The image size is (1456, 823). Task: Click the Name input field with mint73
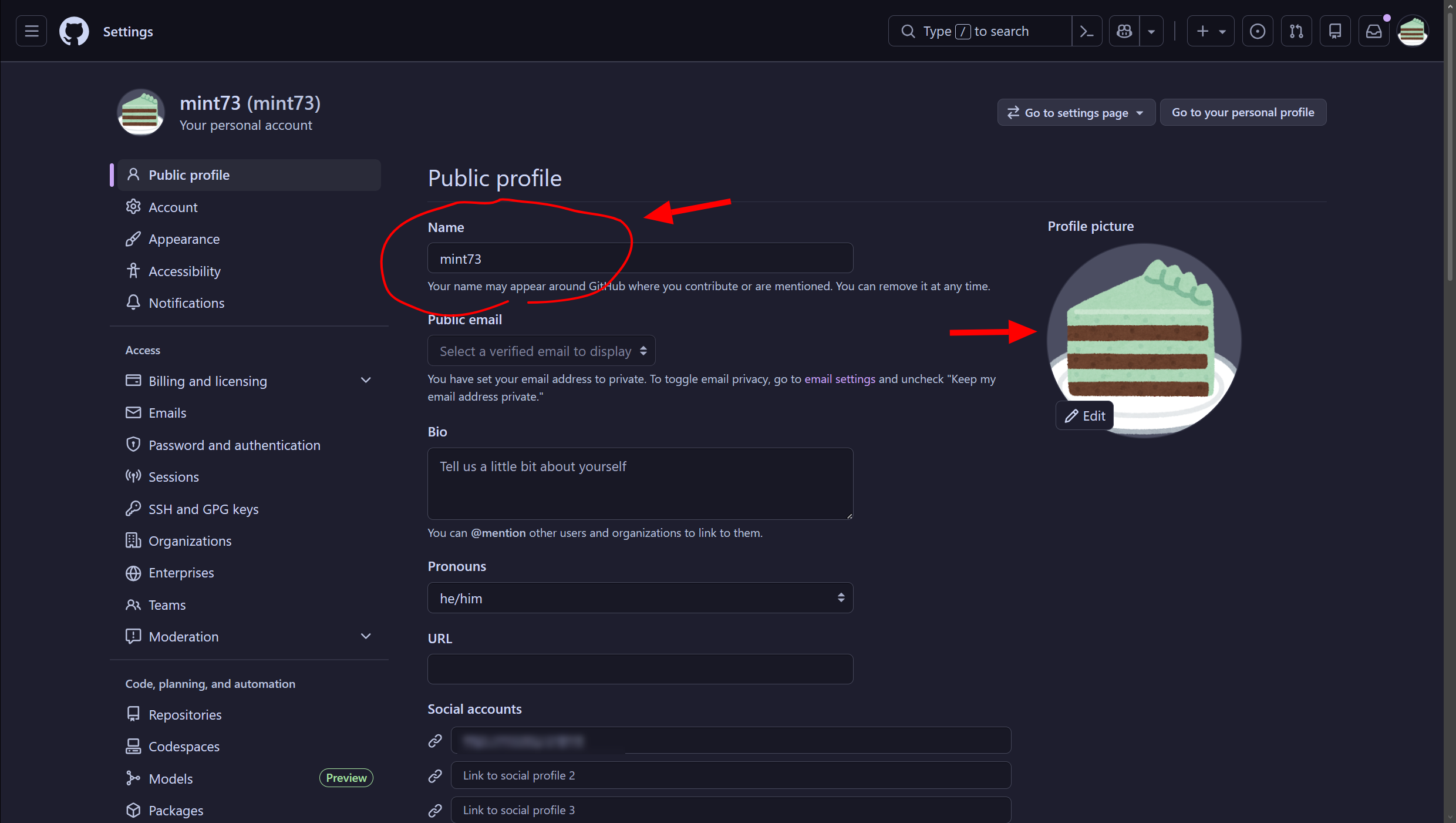(x=640, y=258)
